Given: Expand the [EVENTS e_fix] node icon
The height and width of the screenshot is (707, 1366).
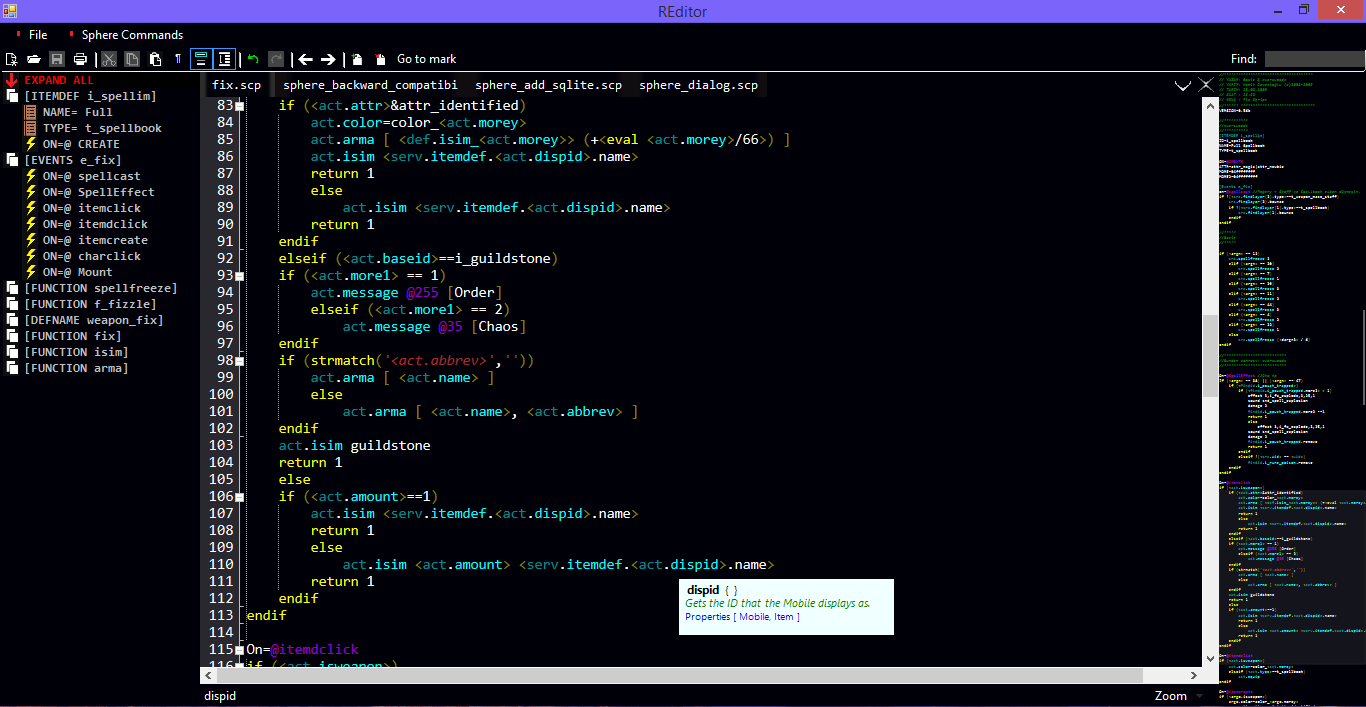Looking at the screenshot, I should (13, 160).
